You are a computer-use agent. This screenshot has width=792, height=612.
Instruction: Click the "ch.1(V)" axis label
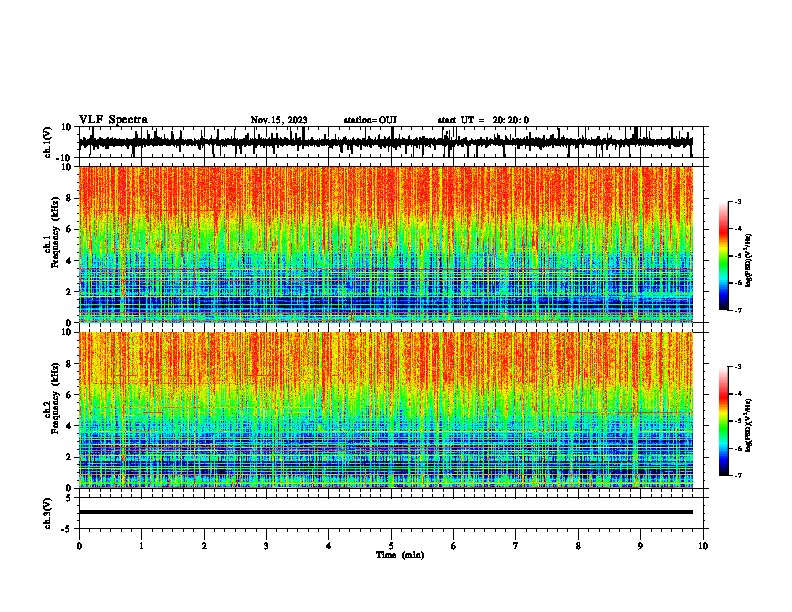[48, 142]
